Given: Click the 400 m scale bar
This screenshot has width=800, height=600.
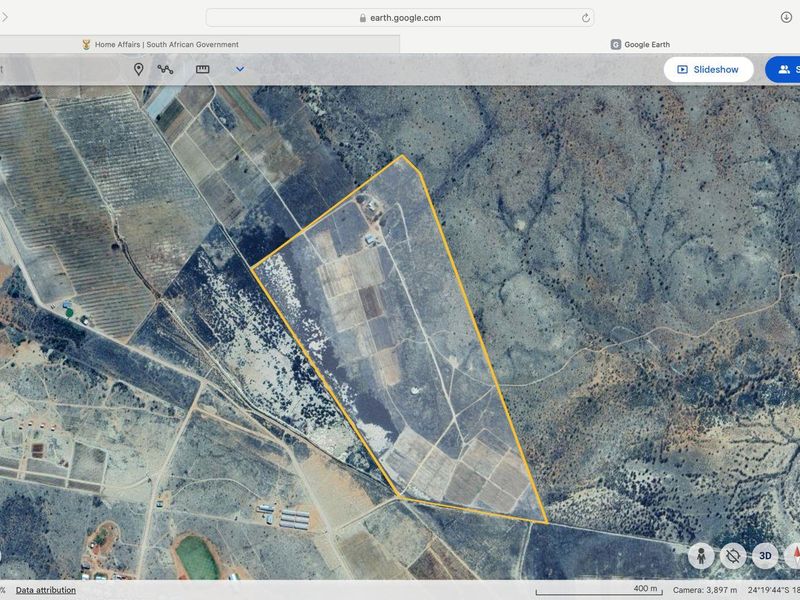Looking at the screenshot, I should [597, 589].
